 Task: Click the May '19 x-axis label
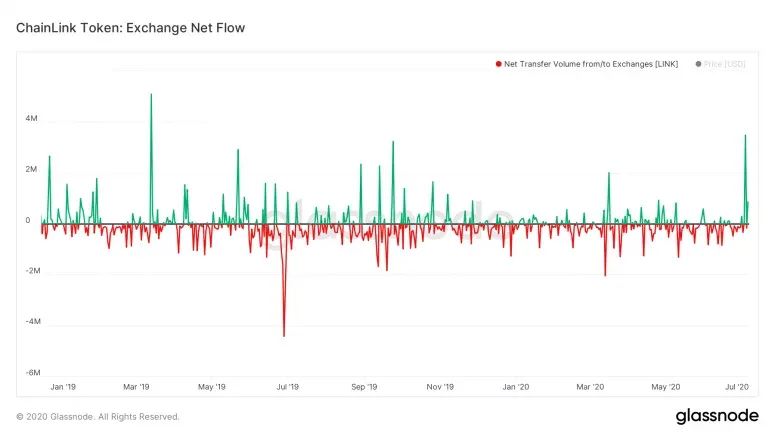[x=212, y=387]
